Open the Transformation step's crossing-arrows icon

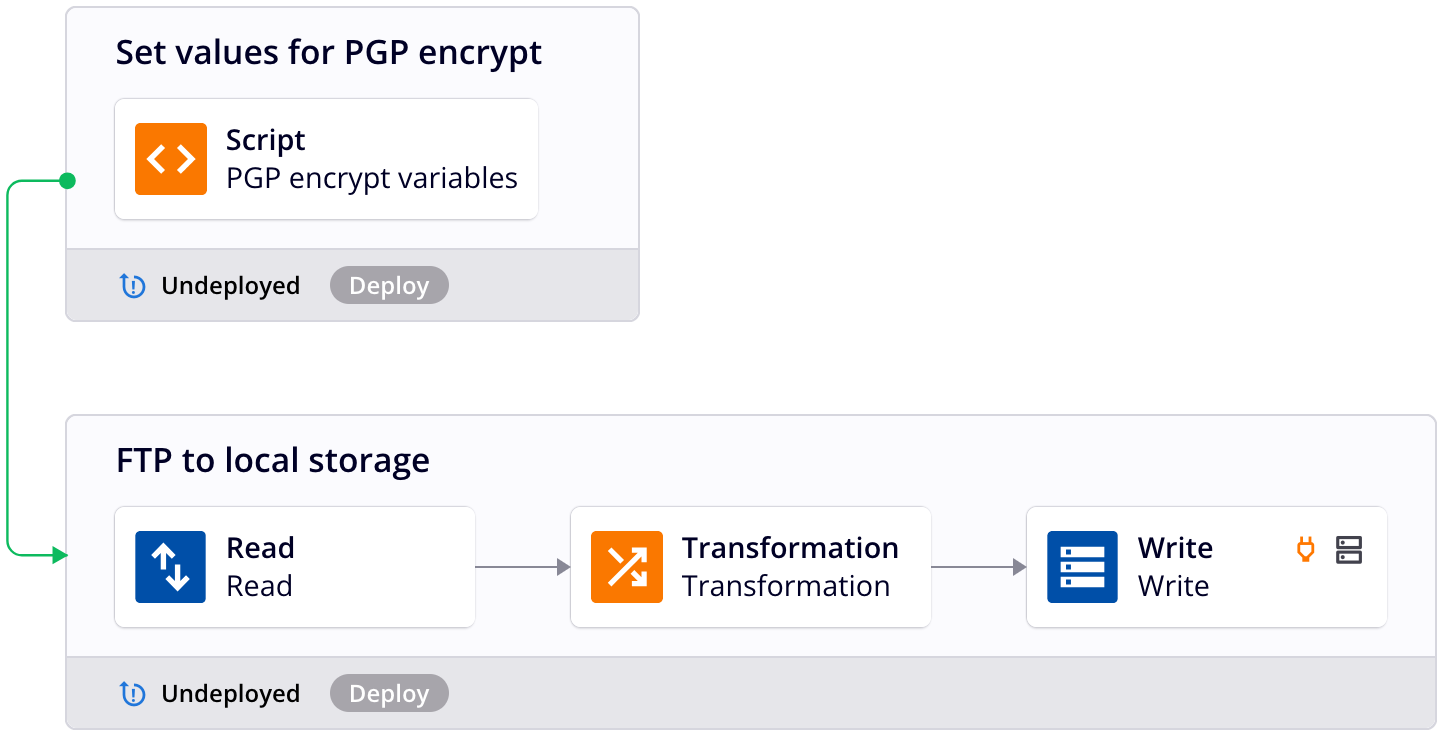pos(626,567)
